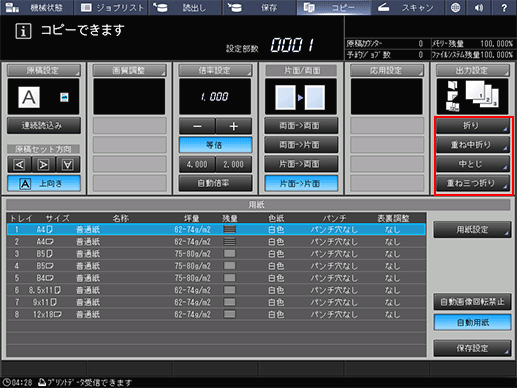This screenshot has width=517, height=388.
Task: Select the コピー tab
Action: [x=334, y=7]
